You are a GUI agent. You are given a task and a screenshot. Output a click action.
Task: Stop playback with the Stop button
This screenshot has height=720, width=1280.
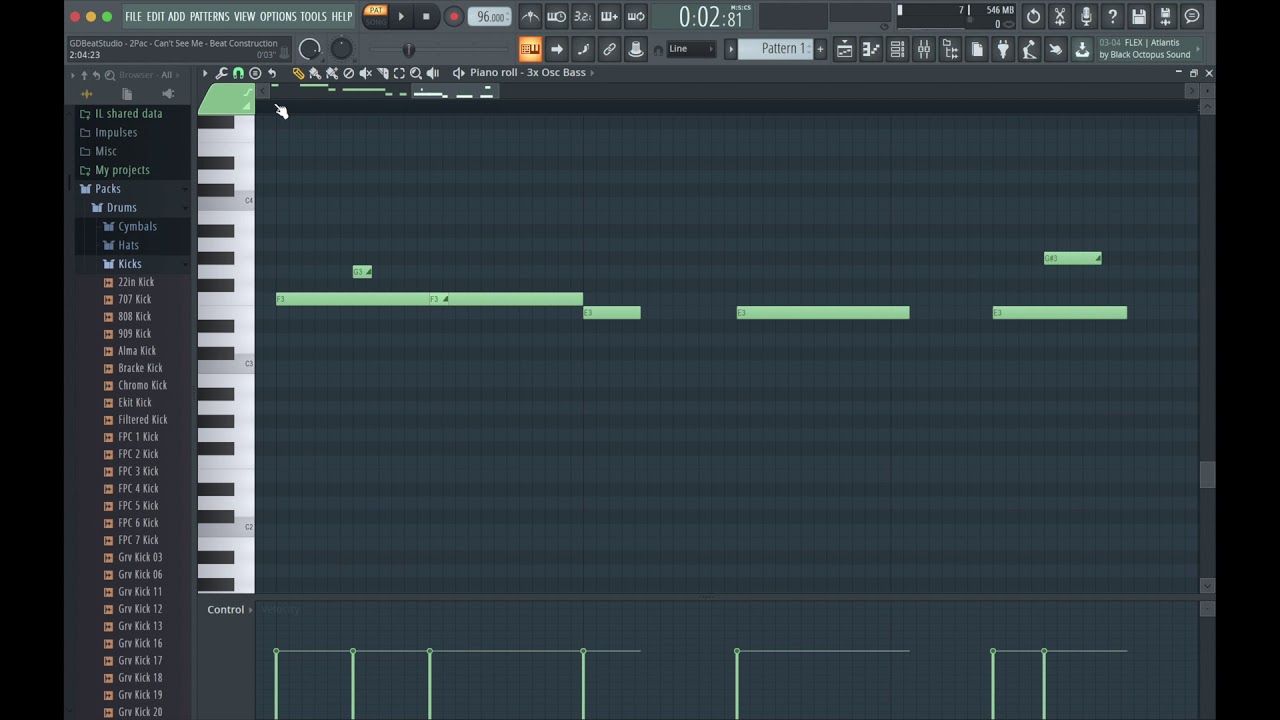[426, 16]
